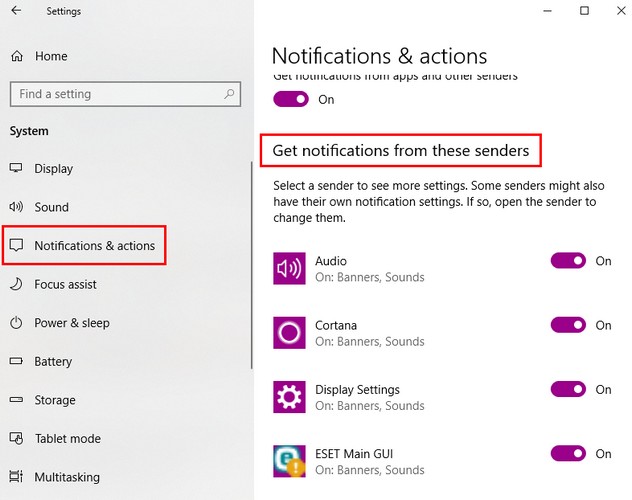Open Power & sleep settings
The height and width of the screenshot is (500, 632).
[x=71, y=323]
